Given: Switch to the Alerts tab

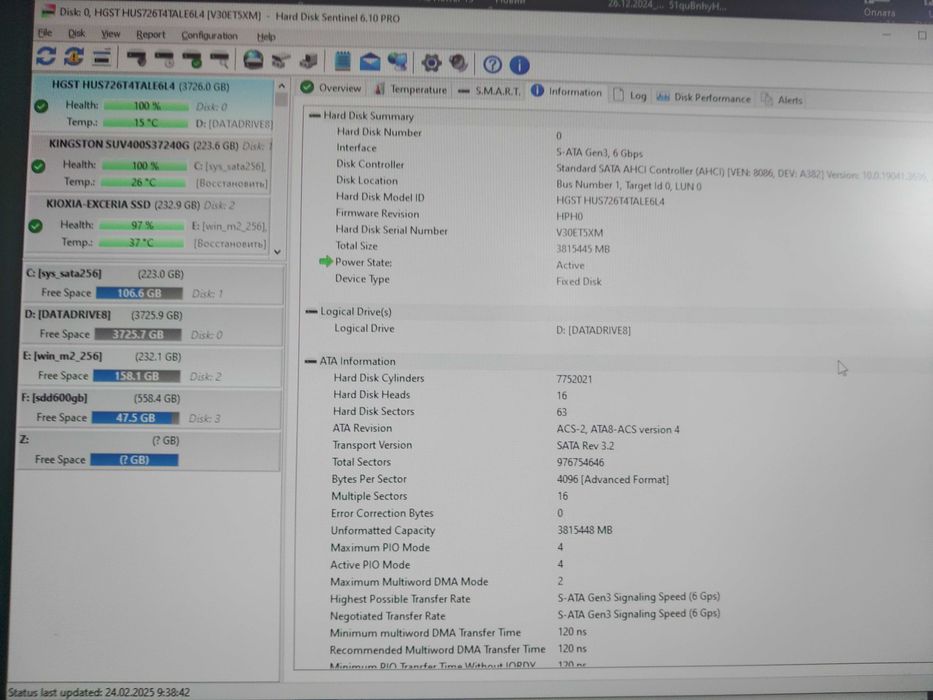Looking at the screenshot, I should [782, 100].
